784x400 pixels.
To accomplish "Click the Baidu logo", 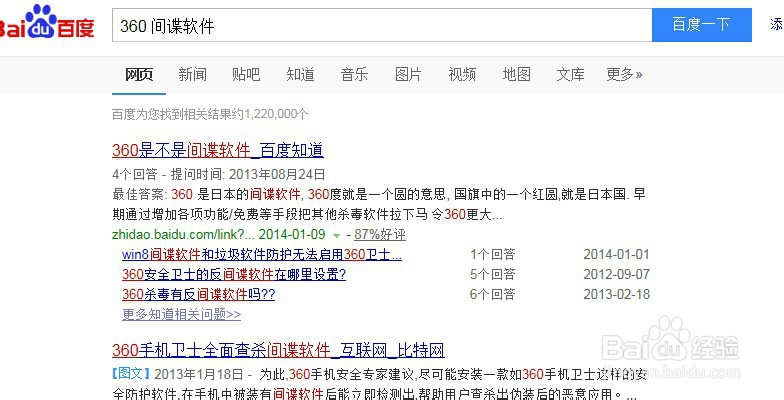I will pos(48,22).
